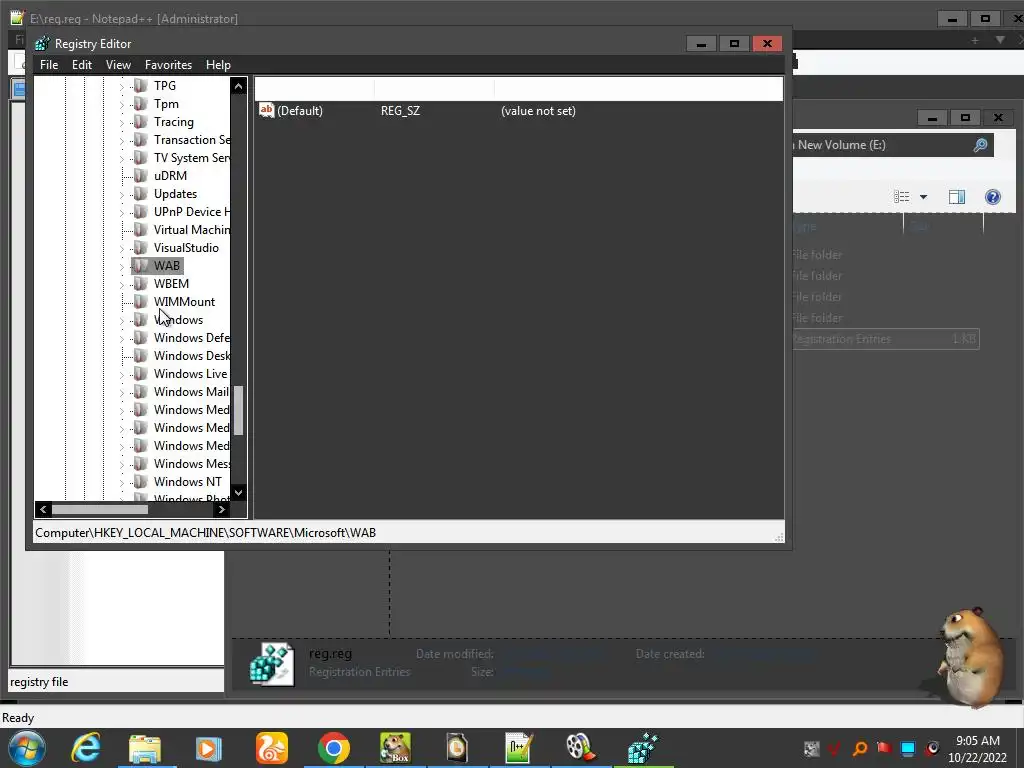
Task: Expand the Tracing key node
Action: coord(121,123)
